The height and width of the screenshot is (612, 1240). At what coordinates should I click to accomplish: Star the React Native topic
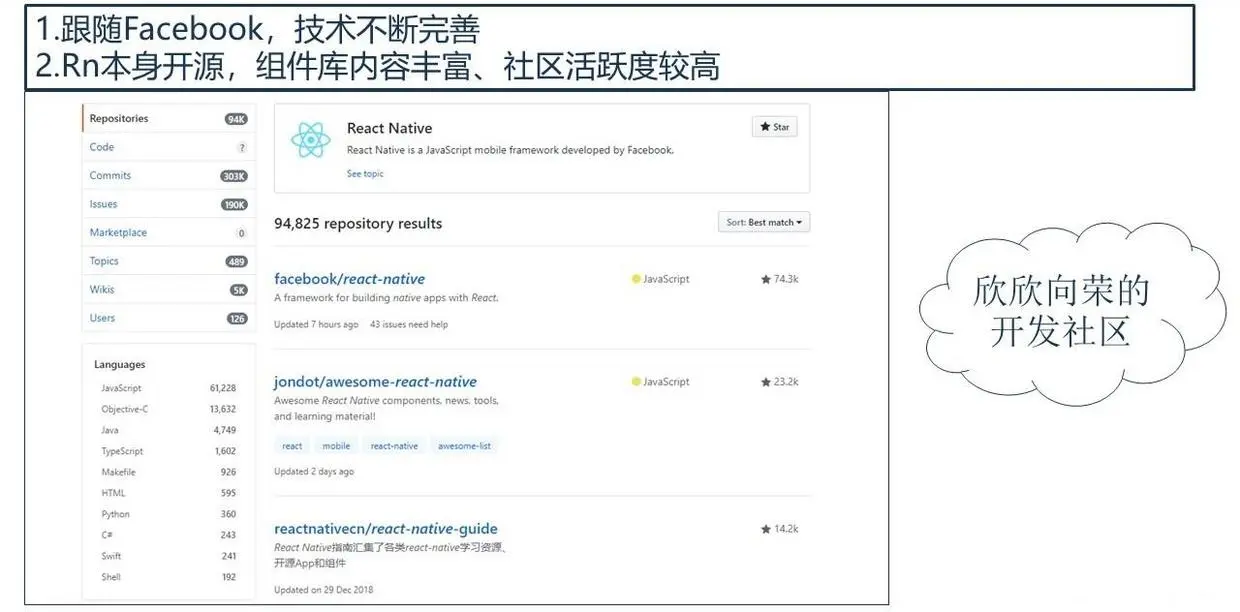(x=775, y=127)
